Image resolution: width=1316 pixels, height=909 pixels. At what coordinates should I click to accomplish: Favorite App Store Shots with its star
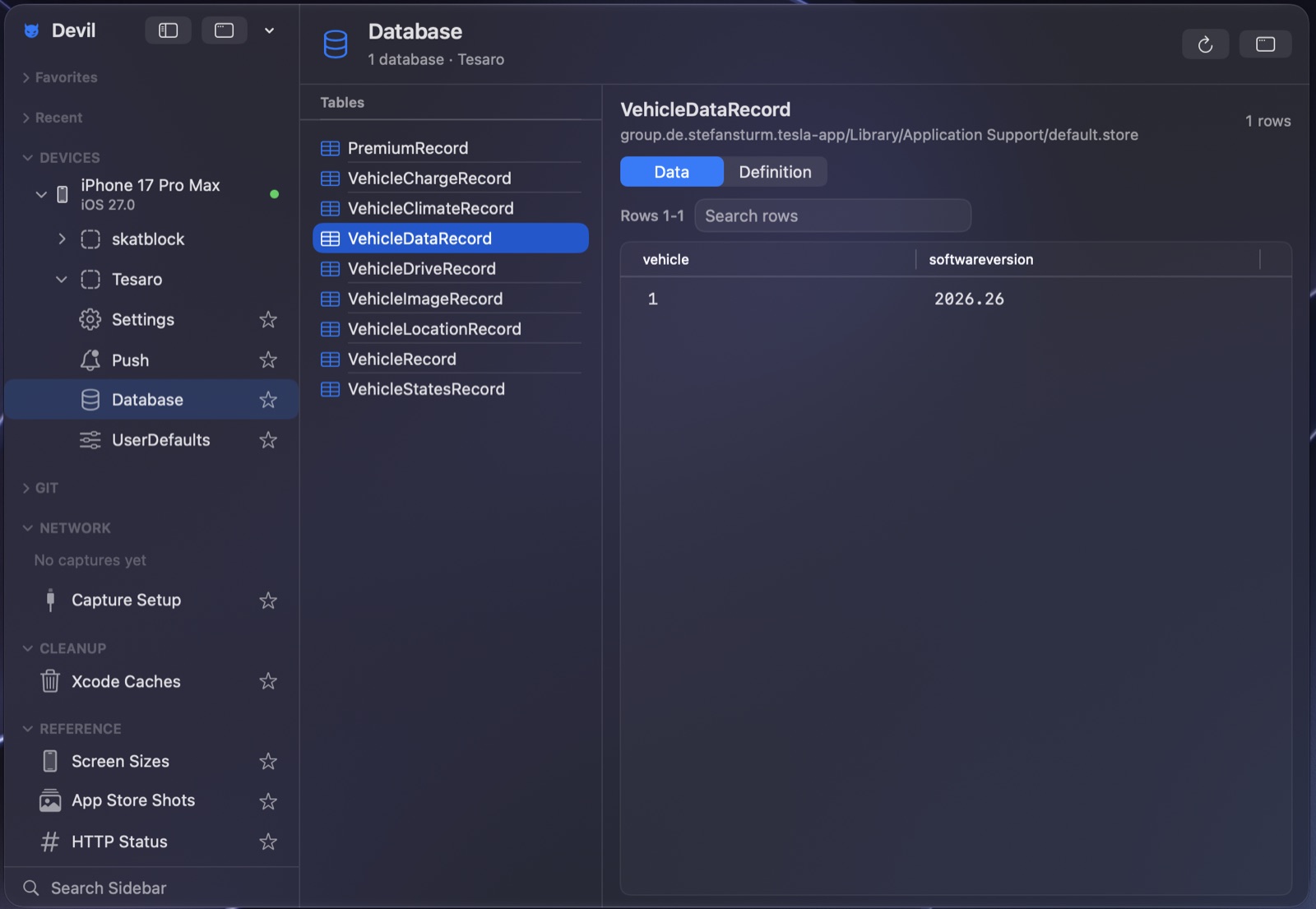click(268, 801)
